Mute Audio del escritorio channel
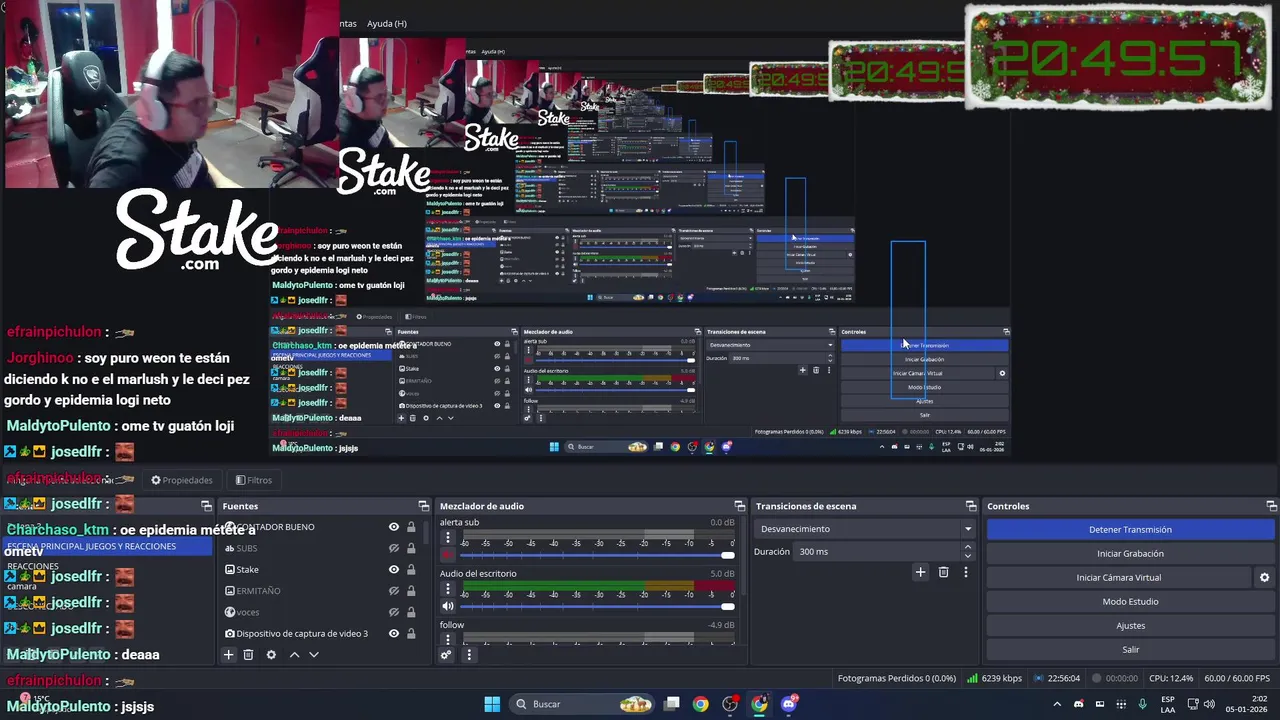 point(448,606)
